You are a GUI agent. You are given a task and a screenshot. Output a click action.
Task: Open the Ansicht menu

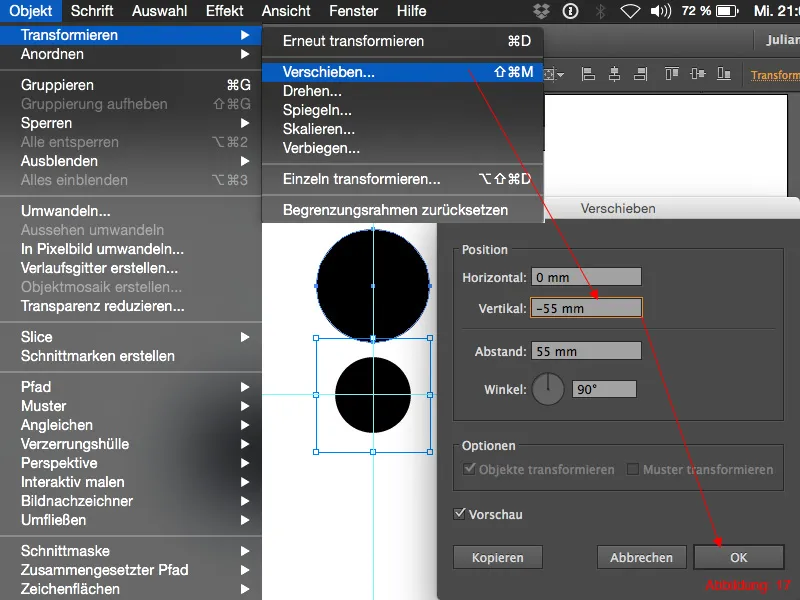click(286, 11)
